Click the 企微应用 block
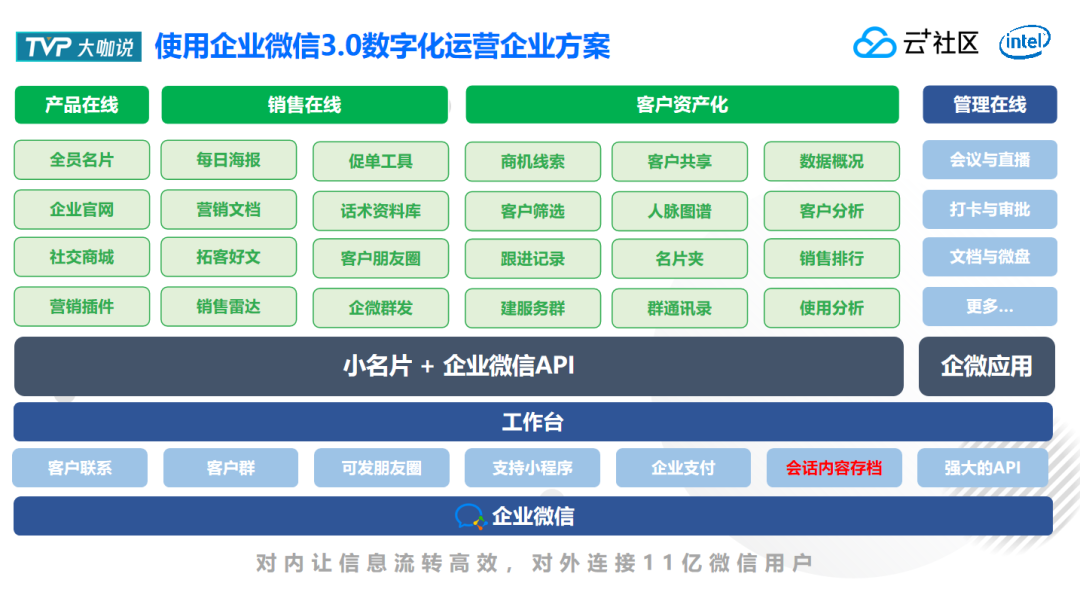This screenshot has width=1080, height=592. [986, 366]
